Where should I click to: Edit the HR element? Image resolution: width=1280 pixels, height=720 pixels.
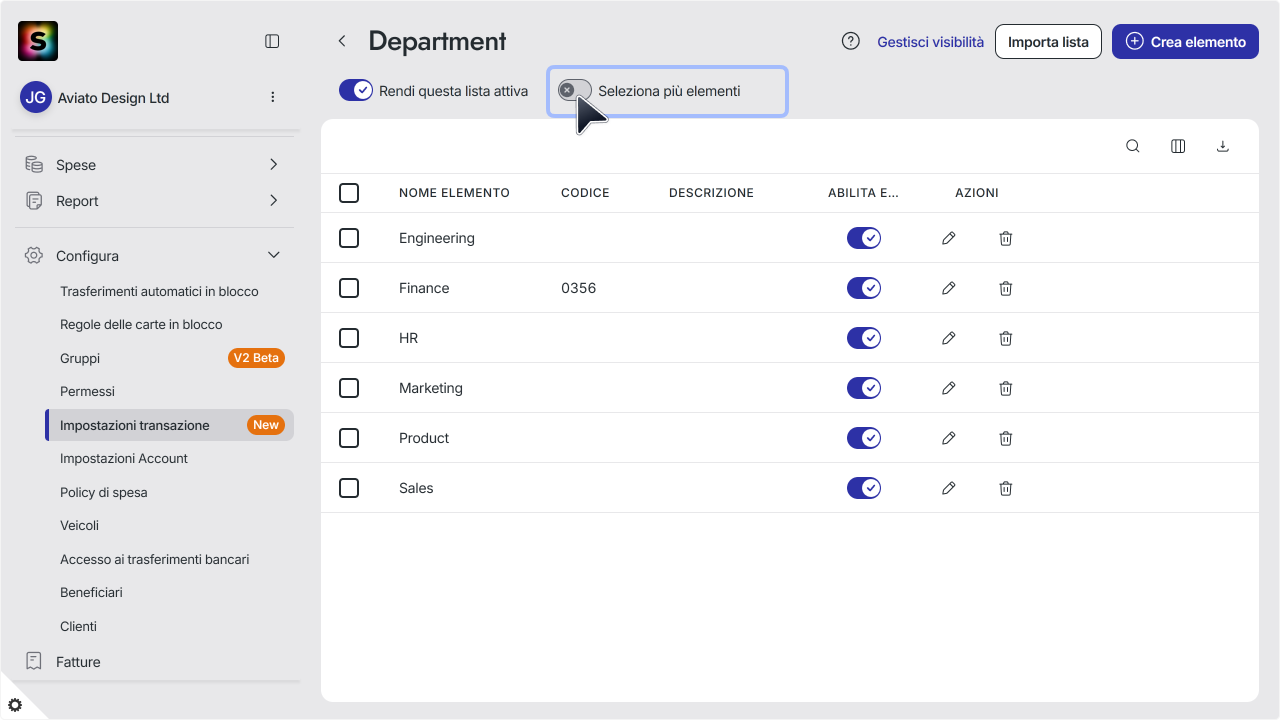click(x=949, y=338)
